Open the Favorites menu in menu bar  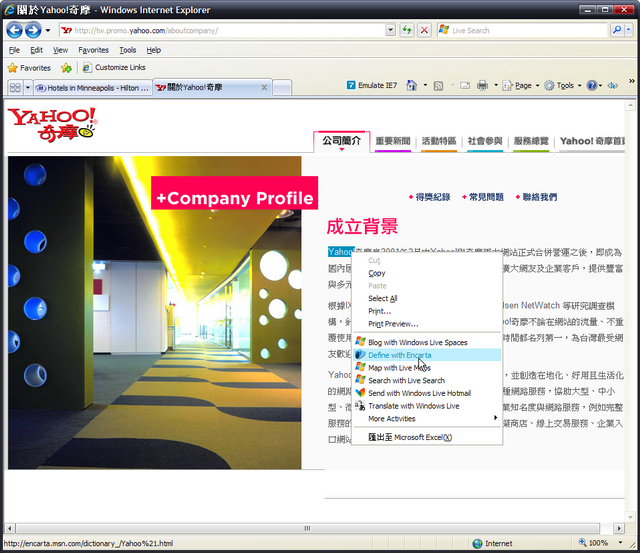(x=93, y=50)
